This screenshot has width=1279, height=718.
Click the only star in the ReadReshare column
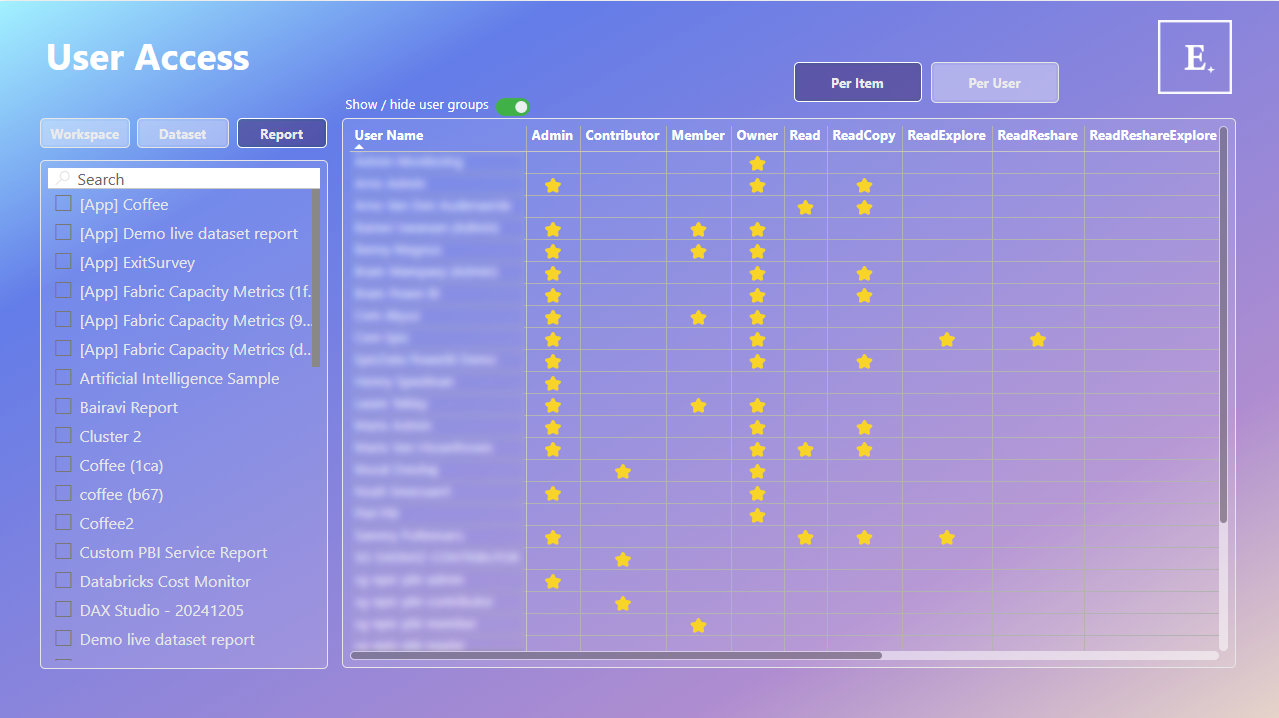pos(1038,340)
